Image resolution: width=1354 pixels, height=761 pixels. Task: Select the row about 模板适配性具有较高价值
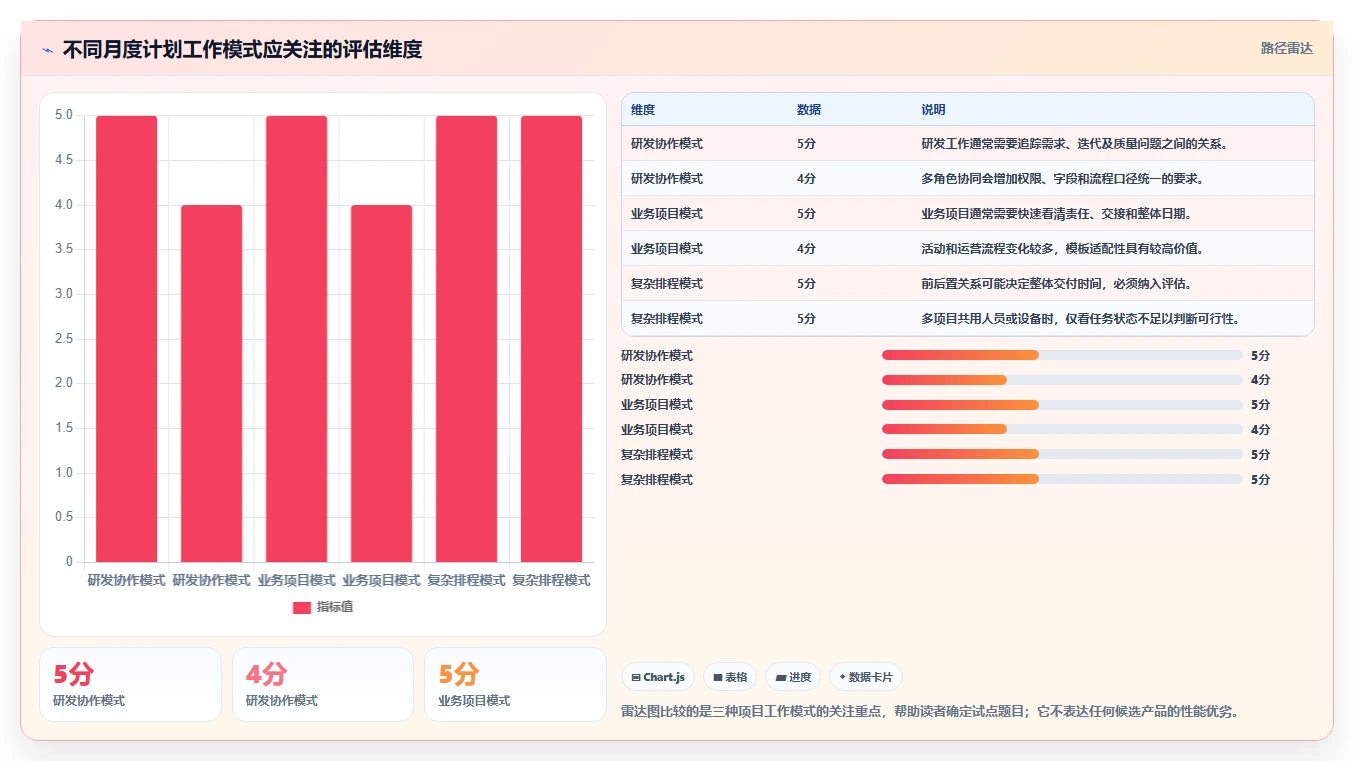click(x=967, y=249)
